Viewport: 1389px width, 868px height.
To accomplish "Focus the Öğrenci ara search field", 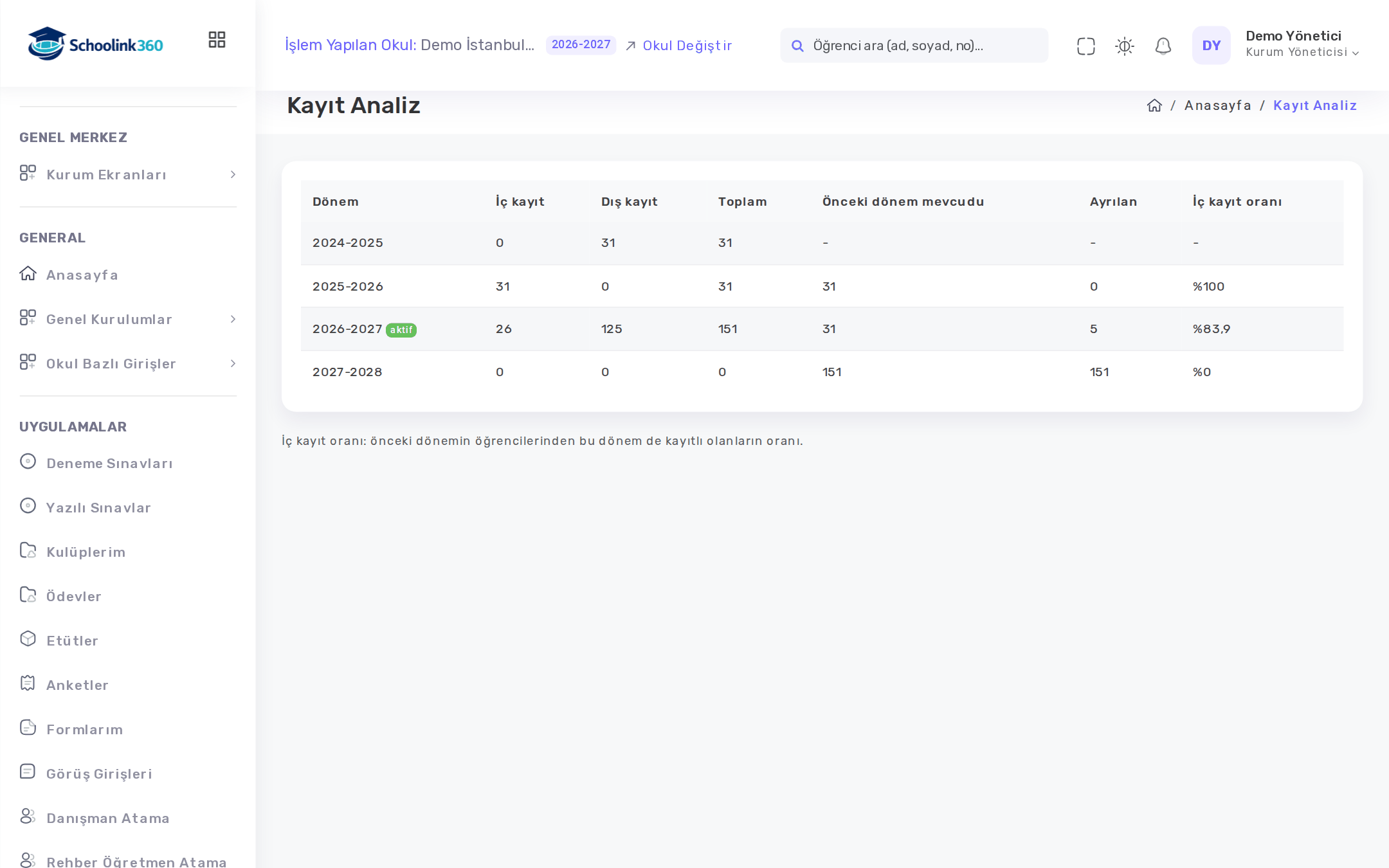I will click(x=914, y=46).
